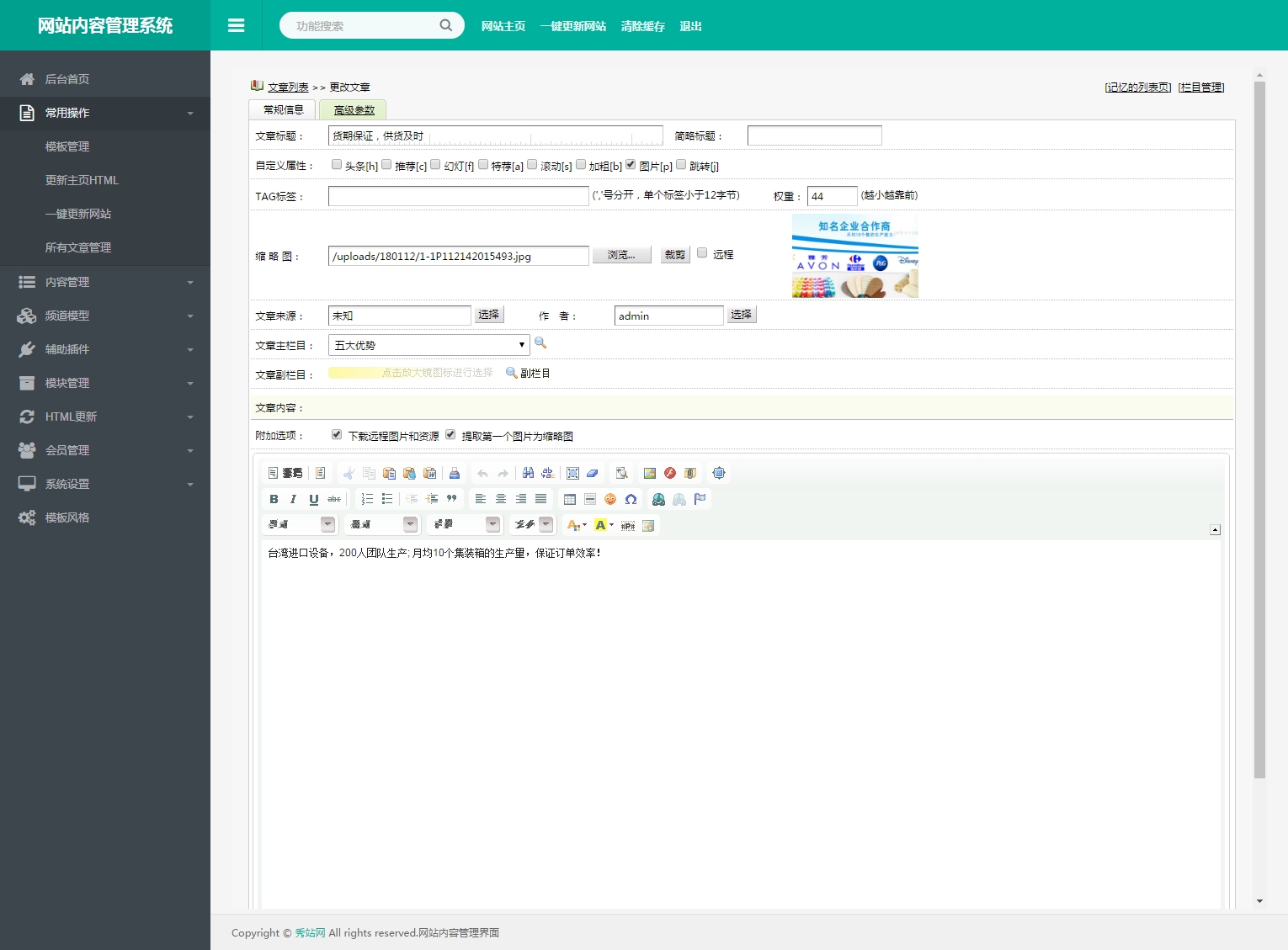The height and width of the screenshot is (950, 1288).
Task: Click the Find binoculars icon
Action: [528, 473]
